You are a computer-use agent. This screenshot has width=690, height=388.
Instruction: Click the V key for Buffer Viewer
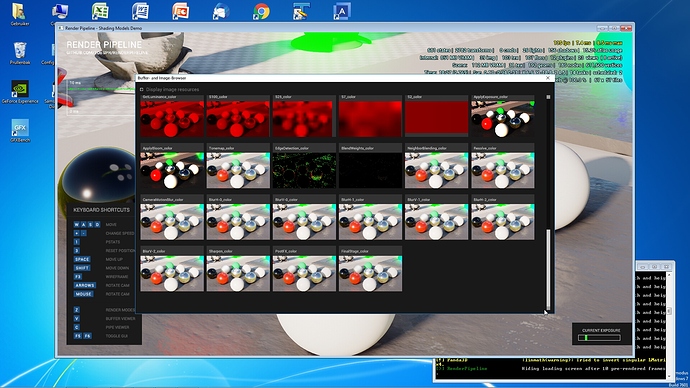click(x=77, y=318)
